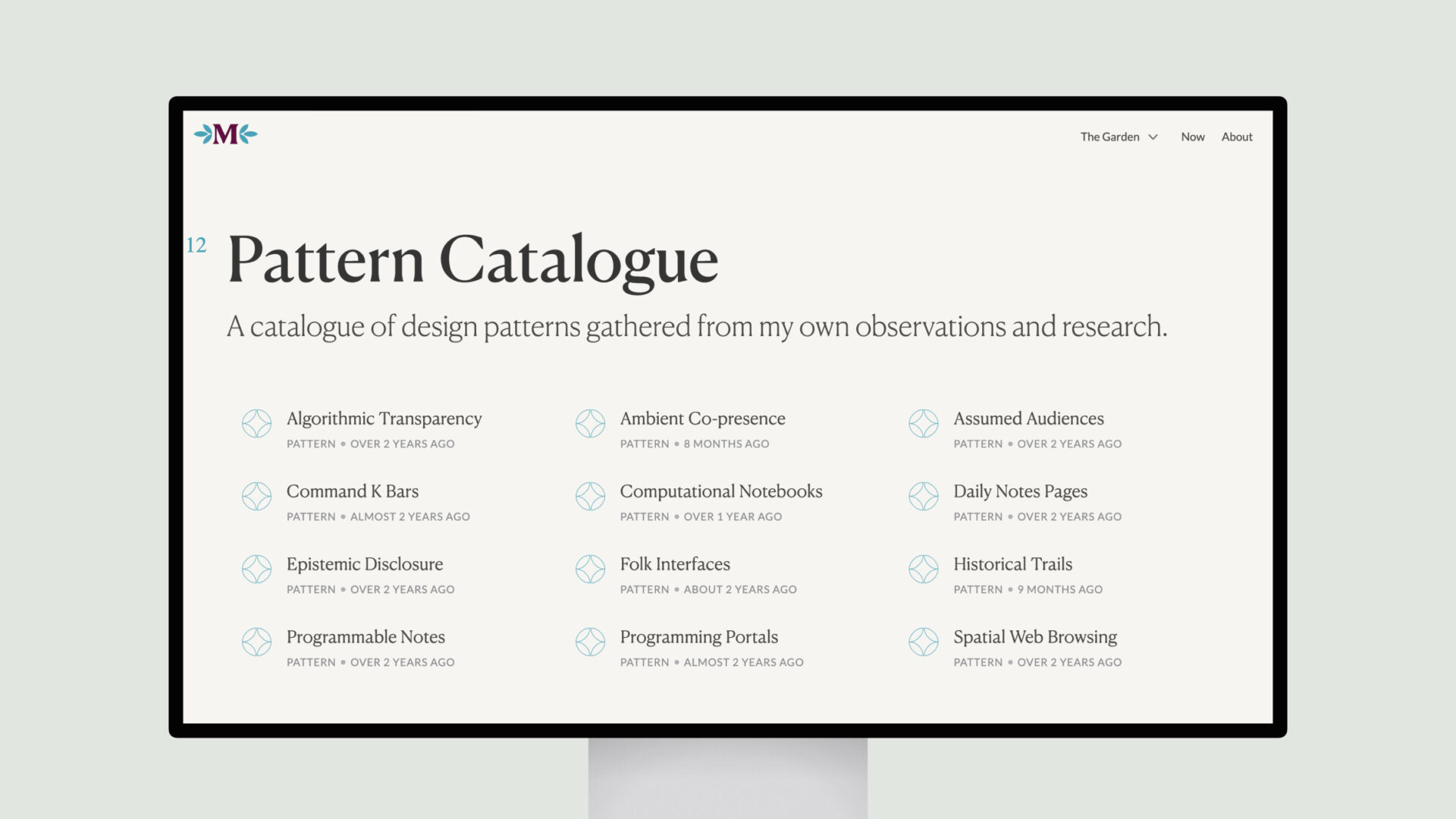
Task: Open the Algorithmic Transparency pattern
Action: 384,419
